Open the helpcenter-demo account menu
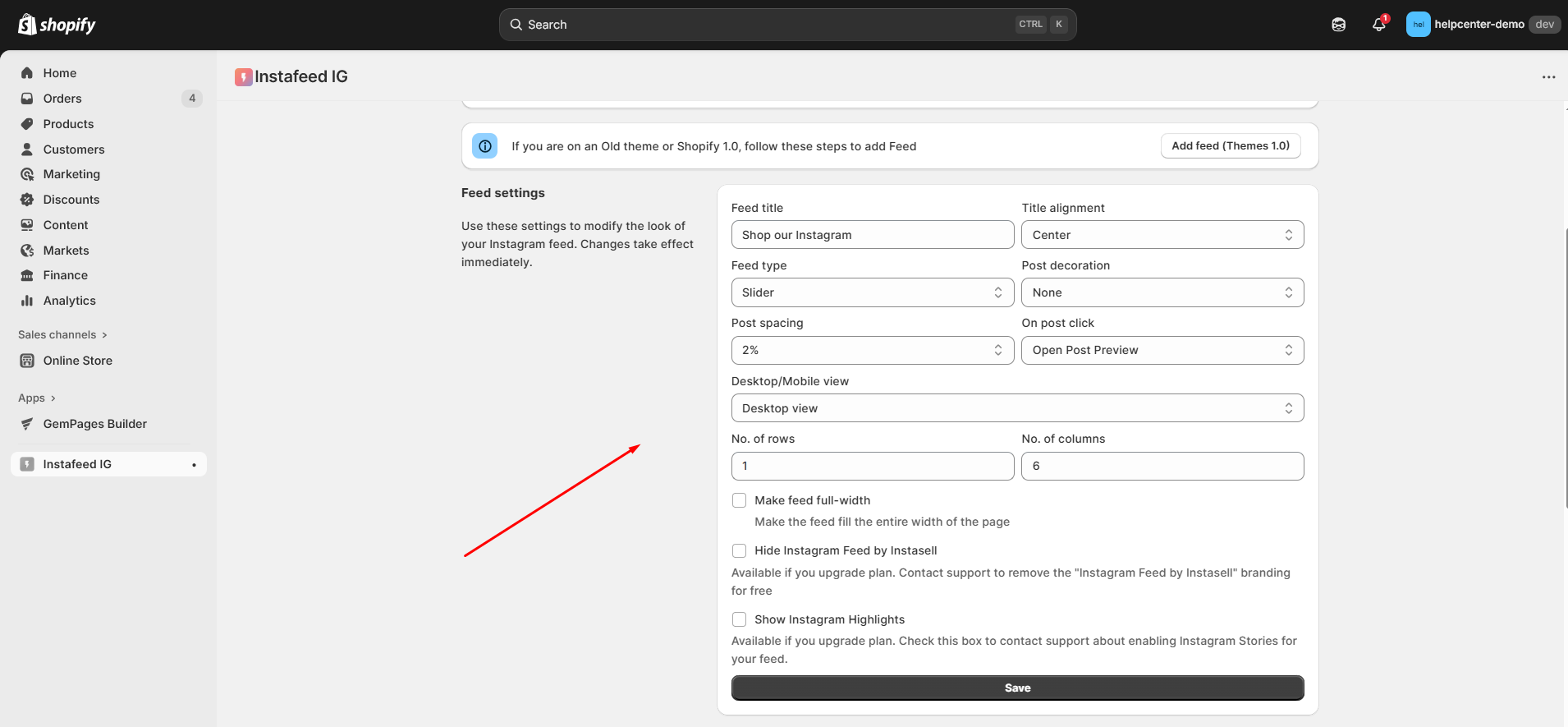This screenshot has height=727, width=1568. click(1483, 25)
